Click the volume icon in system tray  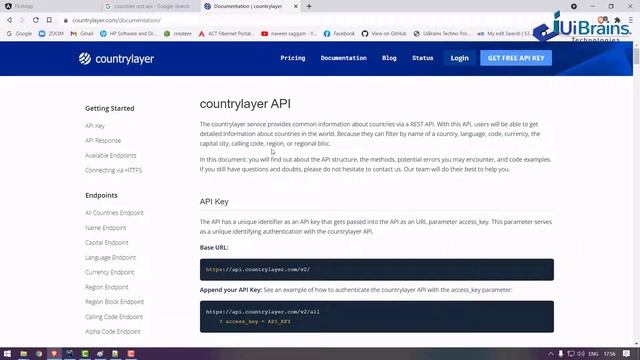coord(581,354)
